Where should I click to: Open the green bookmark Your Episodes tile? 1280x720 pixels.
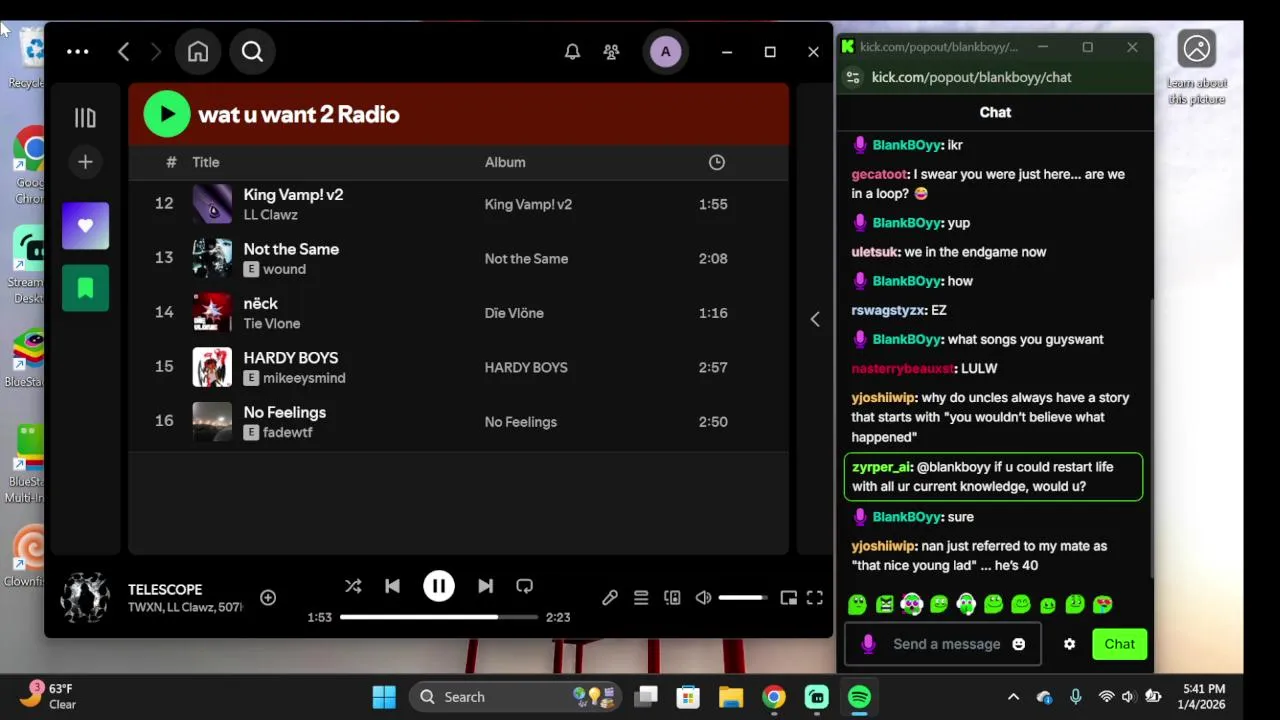click(85, 288)
